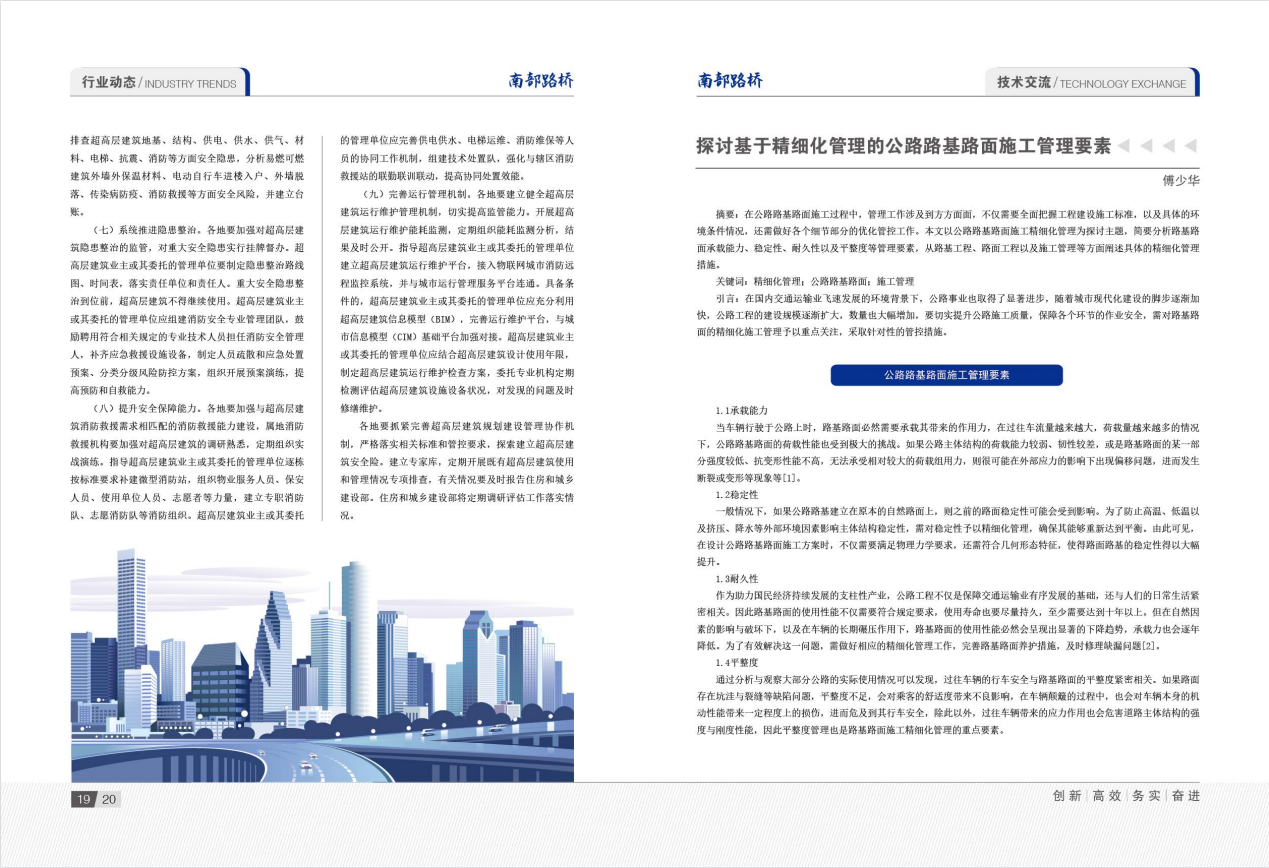Click the '技术交流 / TECHNOLOGY EXCHANGE' section header
This screenshot has width=1269, height=868.
tap(1091, 83)
